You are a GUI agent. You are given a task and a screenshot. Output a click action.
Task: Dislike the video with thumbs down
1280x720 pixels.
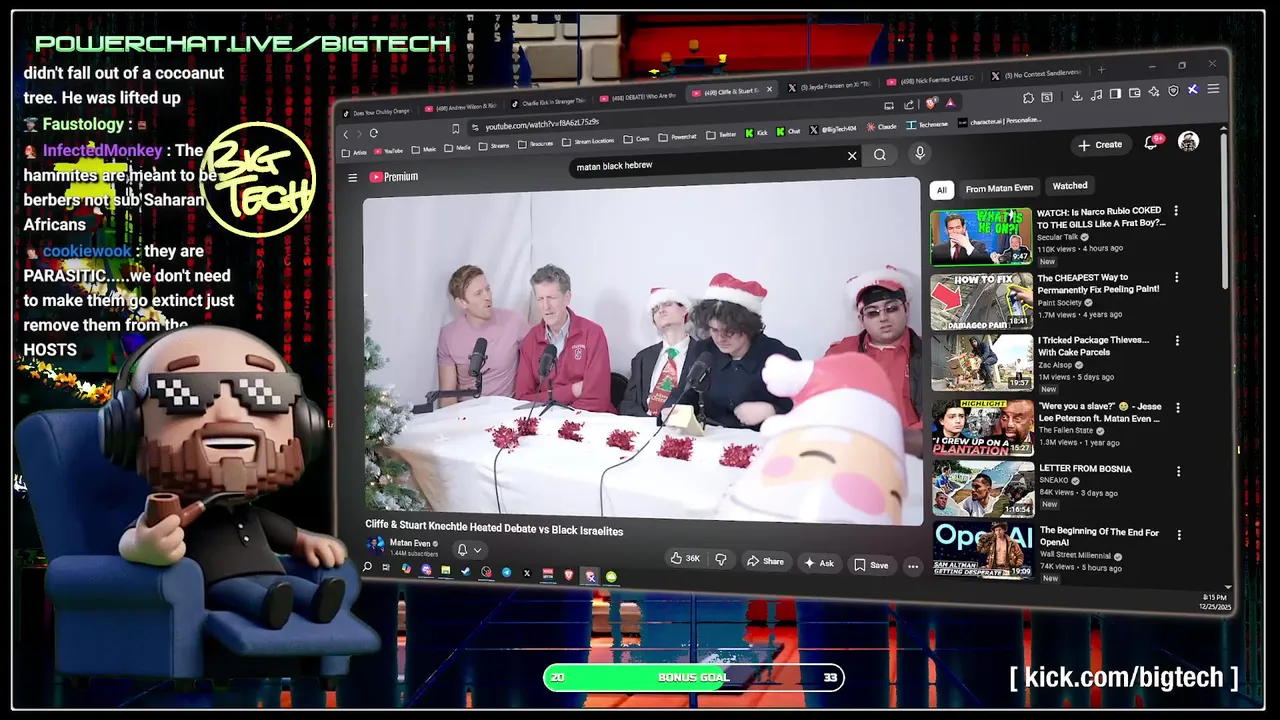(721, 559)
